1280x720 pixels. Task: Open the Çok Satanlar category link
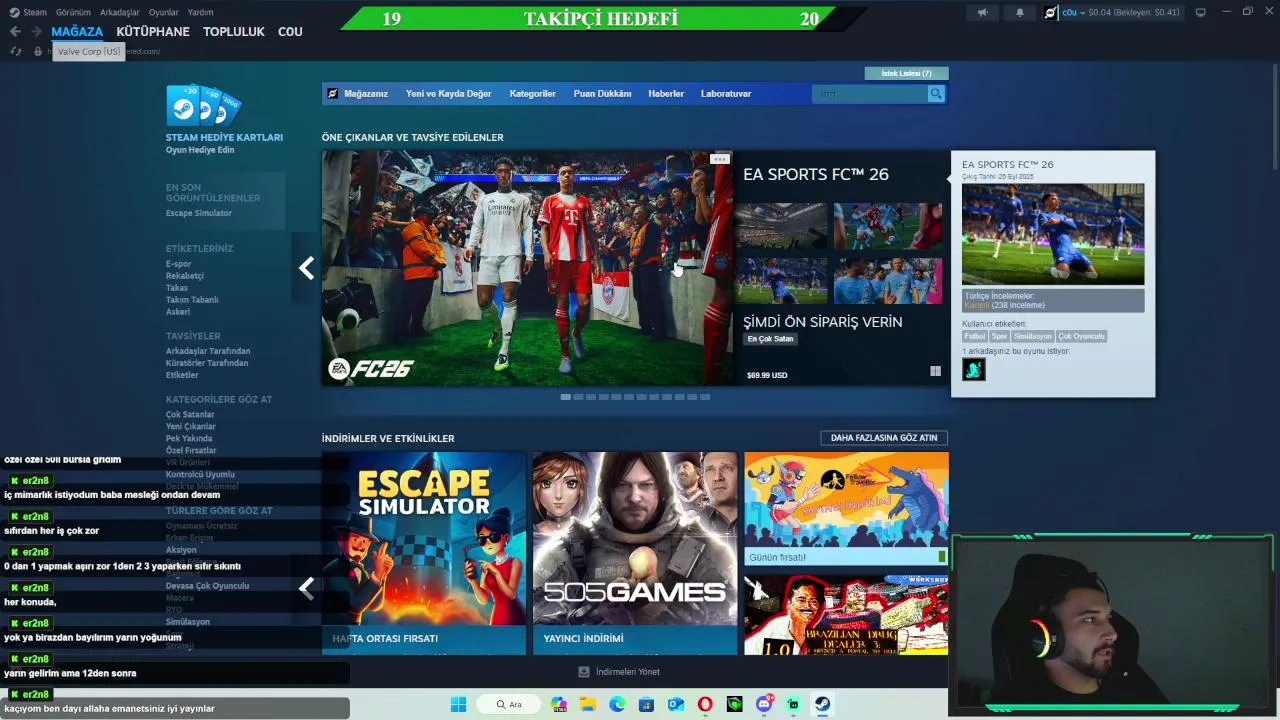pyautogui.click(x=190, y=414)
